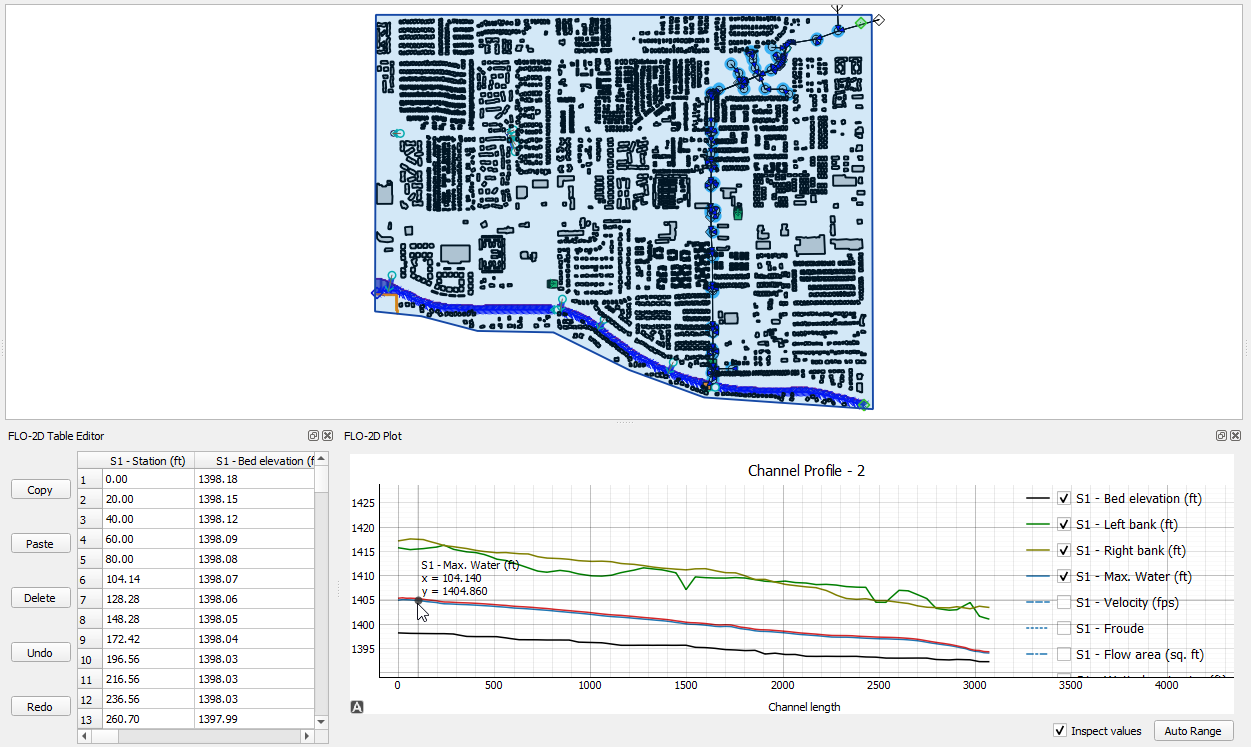Disable the Inspect values checkbox
Viewport: 1251px width, 747px height.
pos(1060,731)
